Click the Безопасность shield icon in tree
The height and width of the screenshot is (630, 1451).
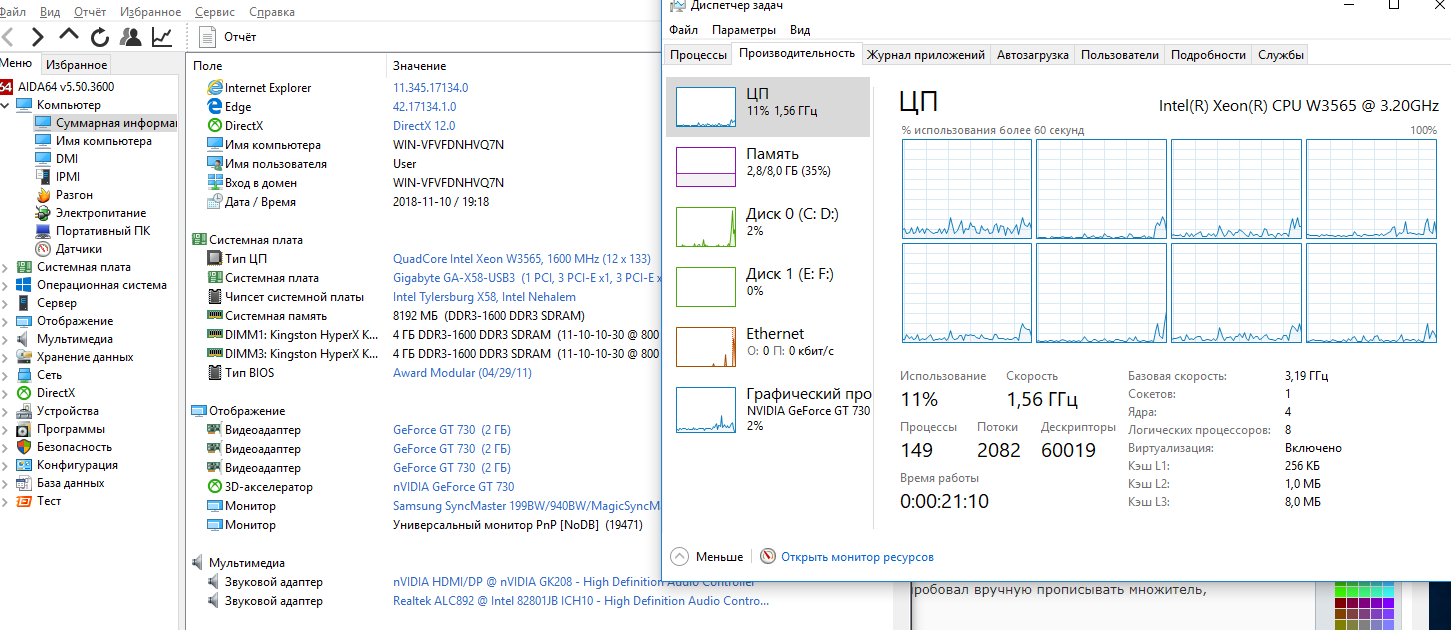tap(24, 447)
